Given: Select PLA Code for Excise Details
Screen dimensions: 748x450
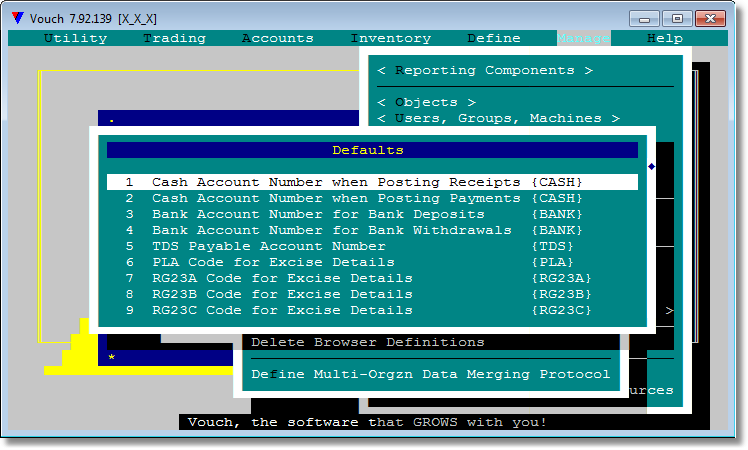Looking at the screenshot, I should (x=372, y=262).
